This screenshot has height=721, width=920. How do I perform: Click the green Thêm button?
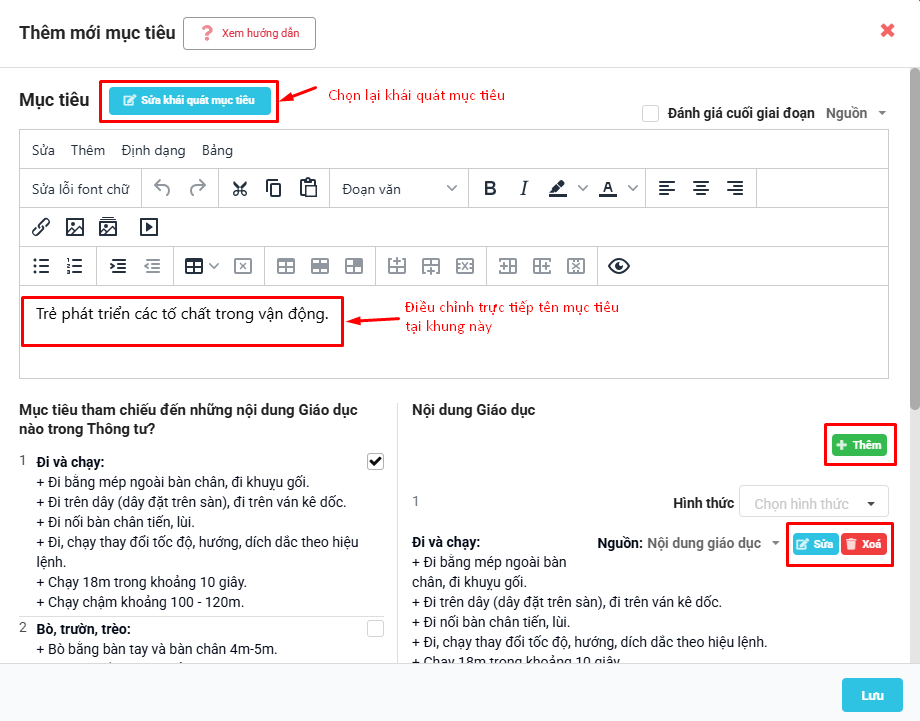point(858,445)
